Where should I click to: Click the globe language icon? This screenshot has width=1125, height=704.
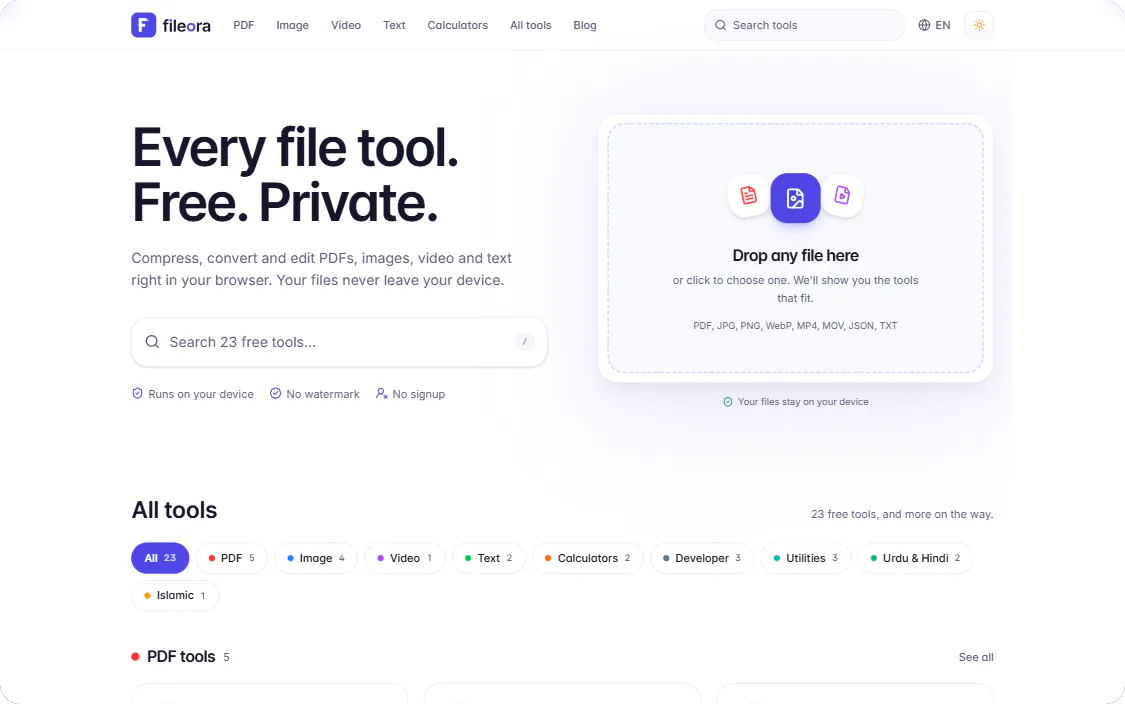click(924, 25)
